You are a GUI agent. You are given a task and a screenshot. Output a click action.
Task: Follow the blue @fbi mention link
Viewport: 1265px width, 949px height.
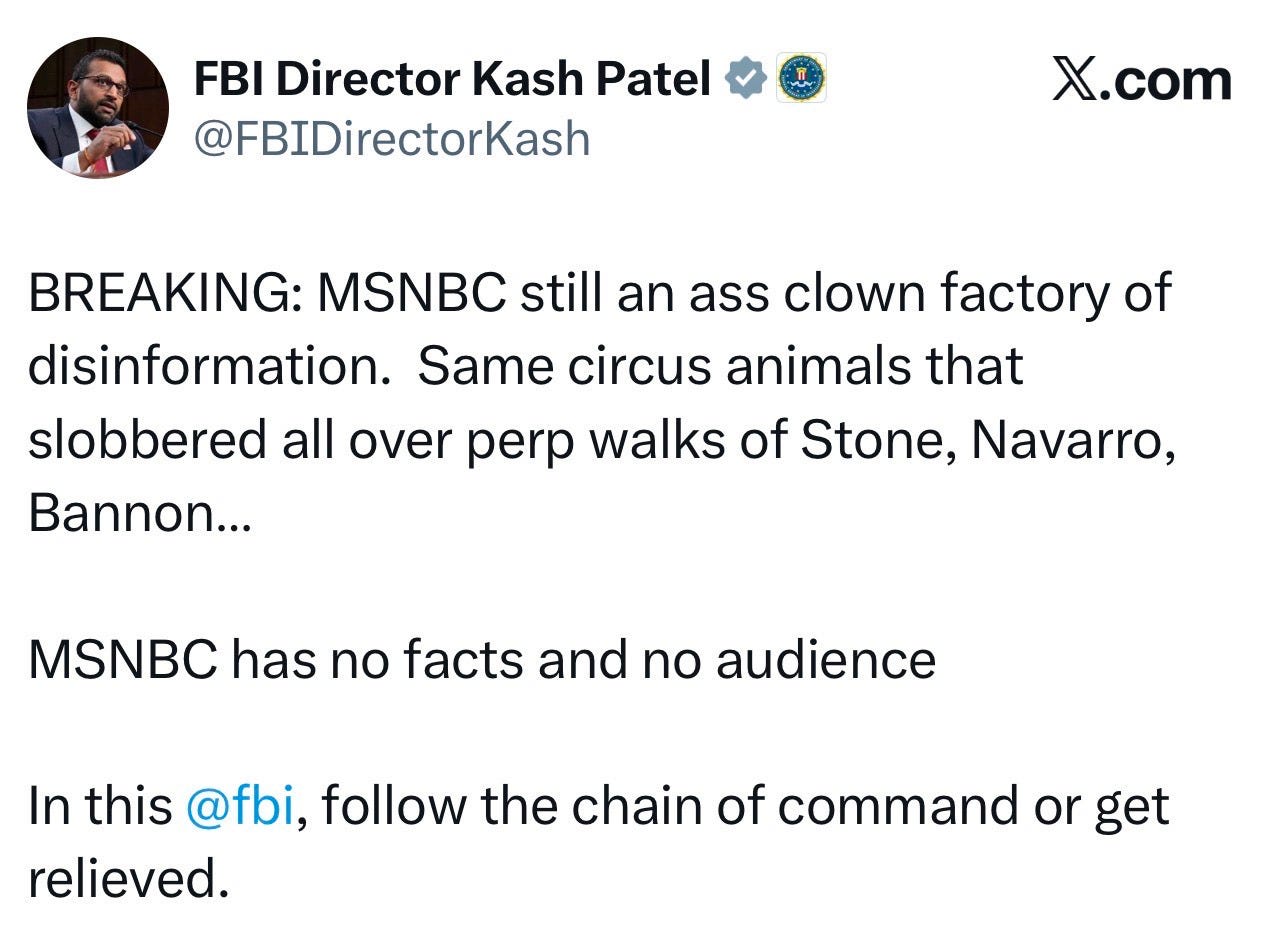click(240, 806)
